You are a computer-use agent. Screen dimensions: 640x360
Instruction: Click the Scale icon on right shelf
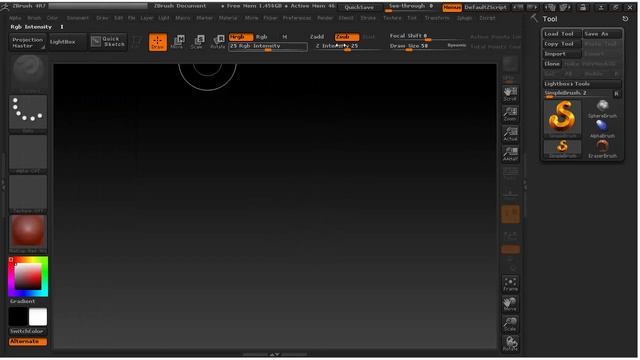pyautogui.click(x=510, y=324)
